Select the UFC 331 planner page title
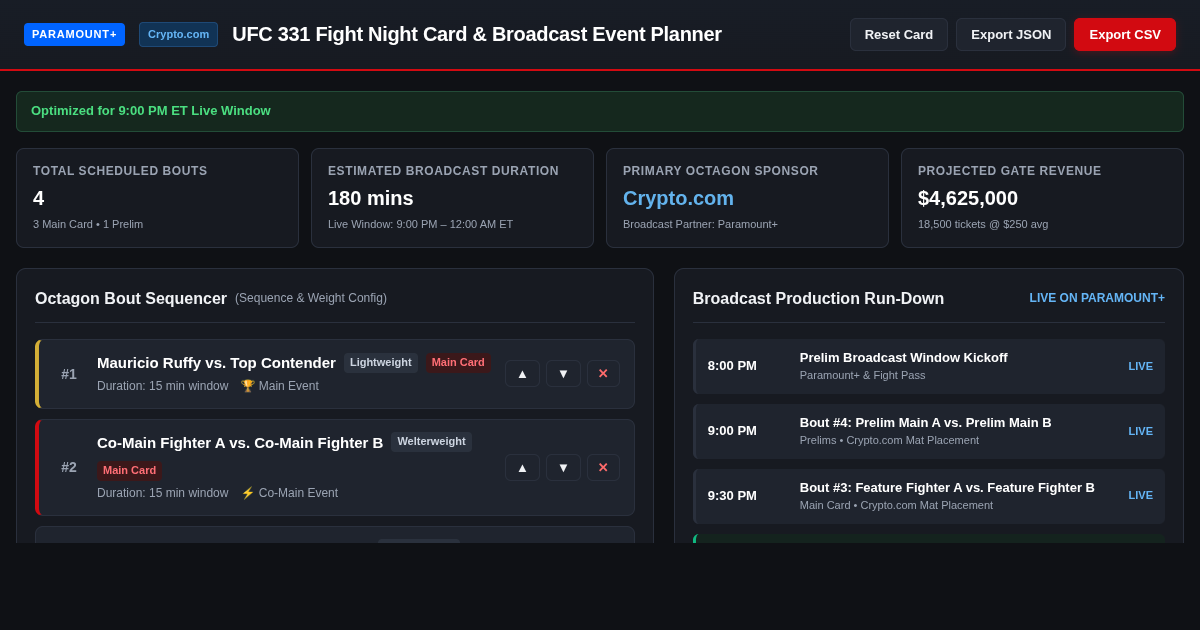The width and height of the screenshot is (1200, 630). (477, 34)
